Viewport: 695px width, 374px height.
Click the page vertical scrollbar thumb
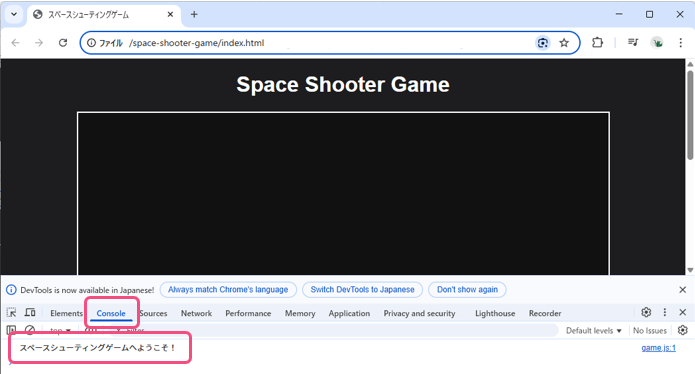click(x=690, y=114)
